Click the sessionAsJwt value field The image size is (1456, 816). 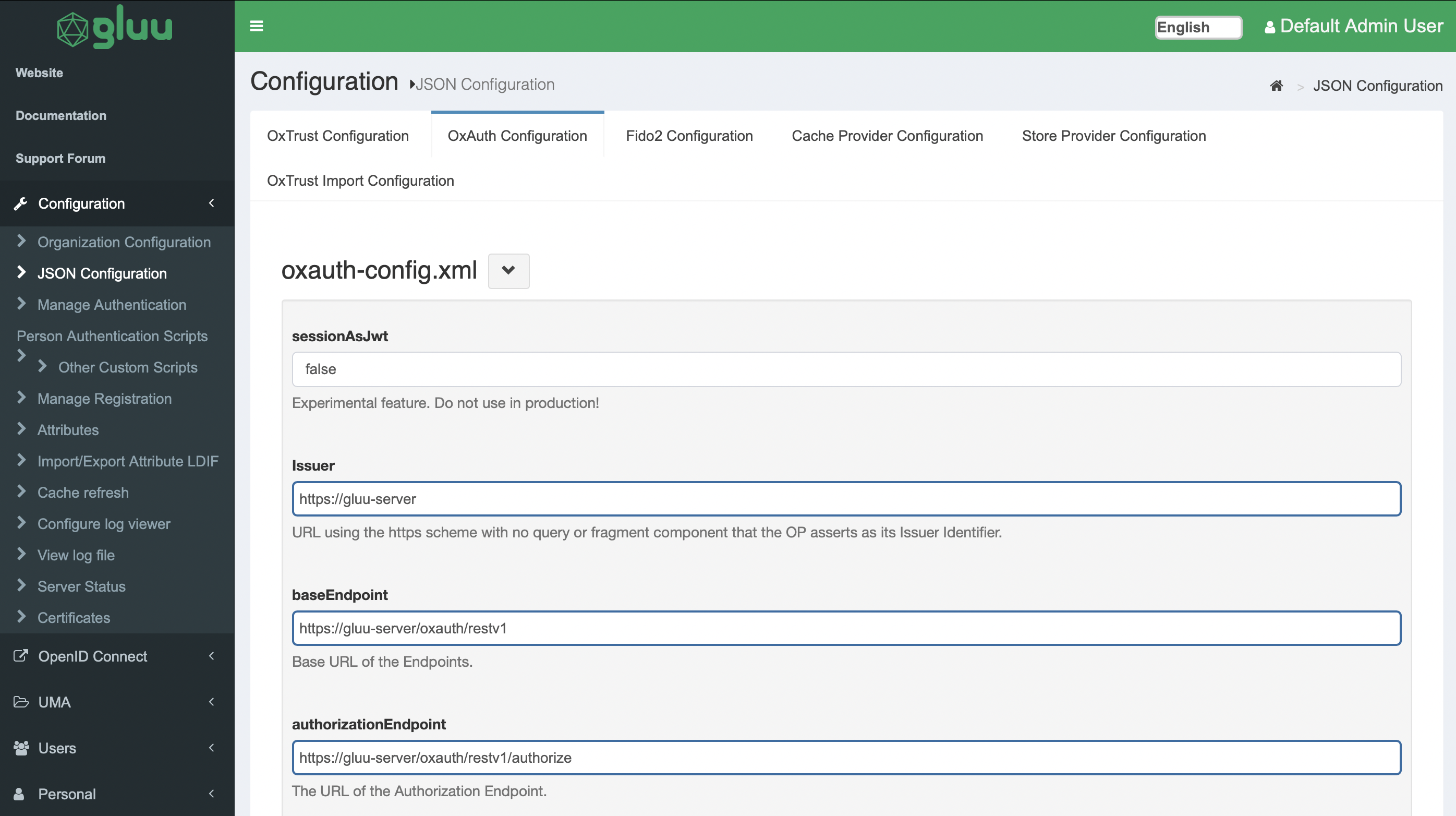pyautogui.click(x=845, y=369)
